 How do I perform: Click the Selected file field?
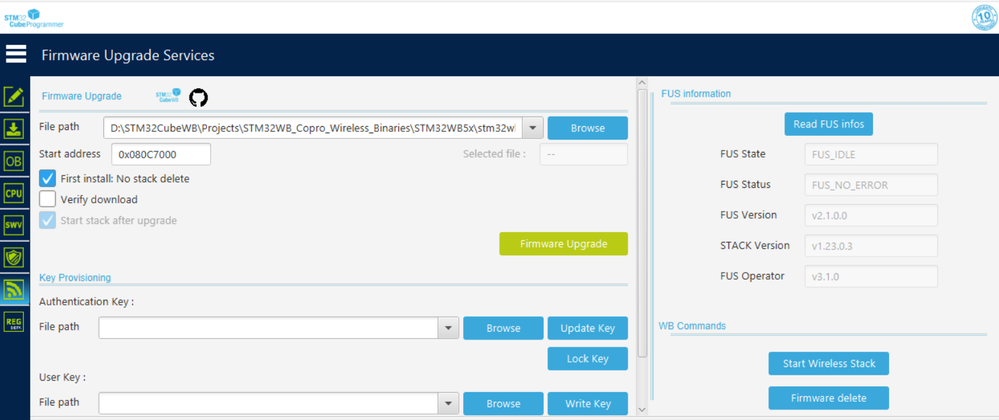584,154
